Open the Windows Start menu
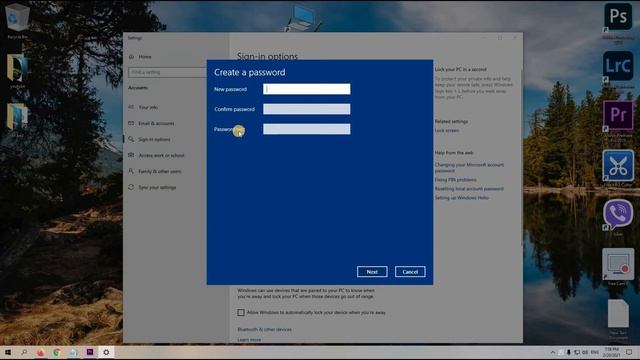This screenshot has width=640, height=360. 8,352
